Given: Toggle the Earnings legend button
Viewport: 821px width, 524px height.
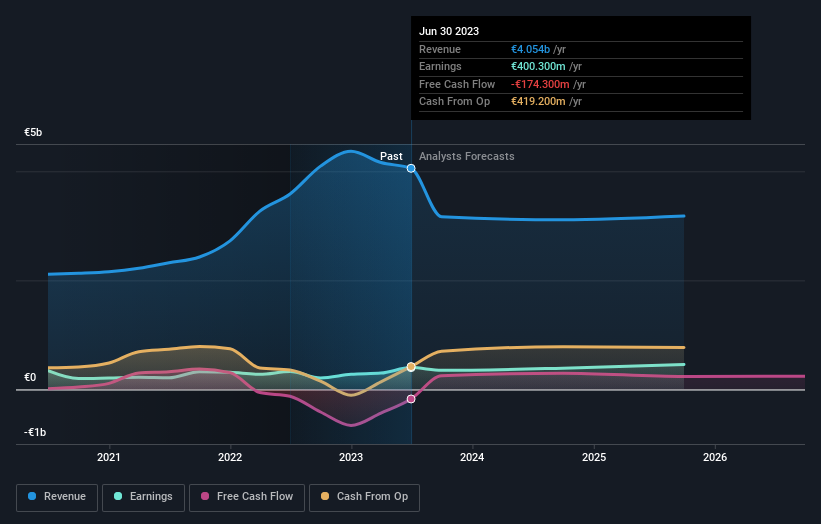Looking at the screenshot, I should [143, 497].
